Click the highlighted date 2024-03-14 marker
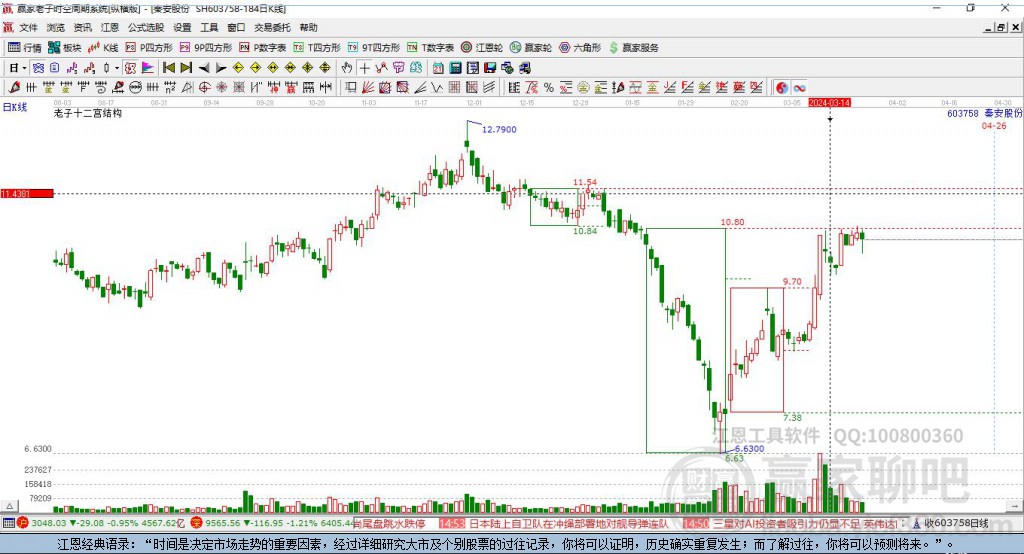The width and height of the screenshot is (1024, 554). [829, 103]
